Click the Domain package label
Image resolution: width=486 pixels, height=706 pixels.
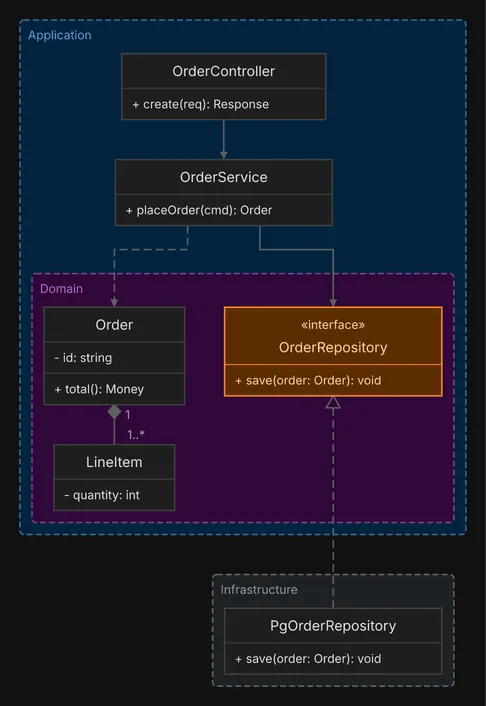point(61,289)
